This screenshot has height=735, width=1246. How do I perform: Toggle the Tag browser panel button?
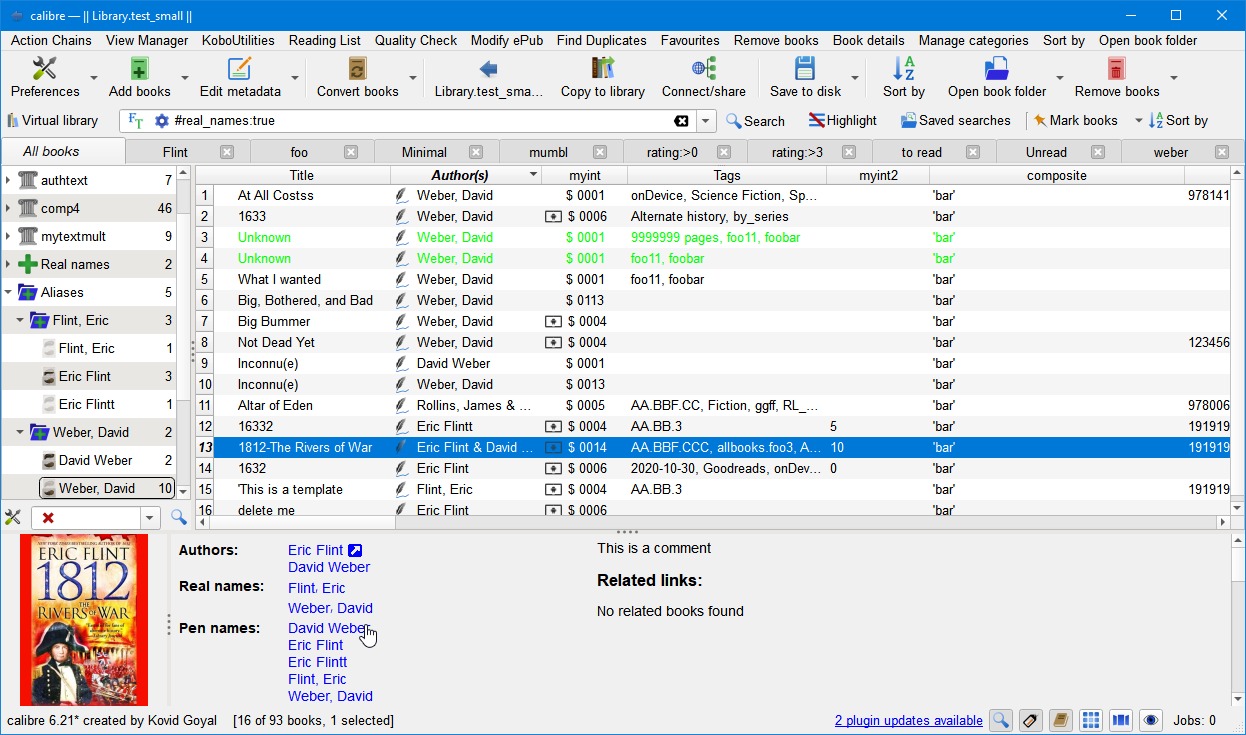click(1031, 720)
